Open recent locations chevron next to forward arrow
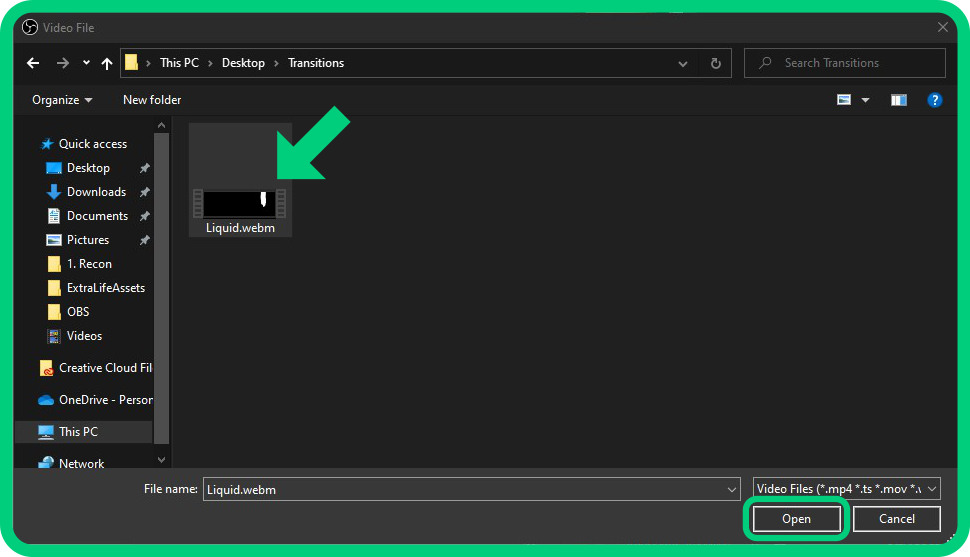 (86, 63)
